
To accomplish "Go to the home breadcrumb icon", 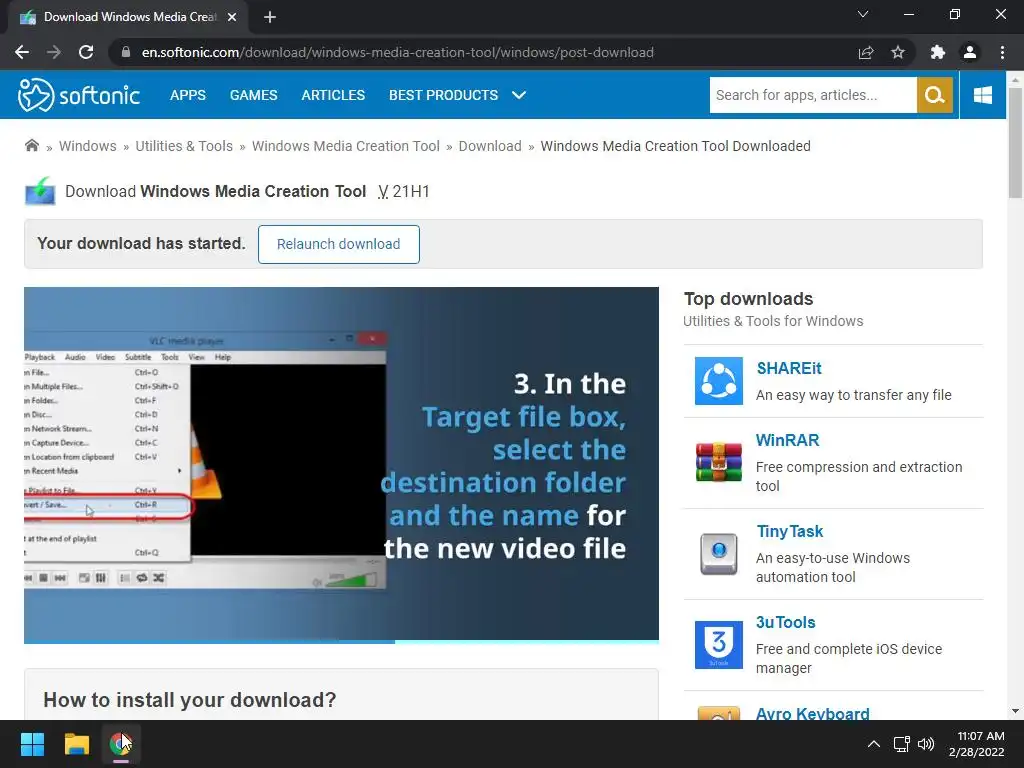I will (31, 146).
